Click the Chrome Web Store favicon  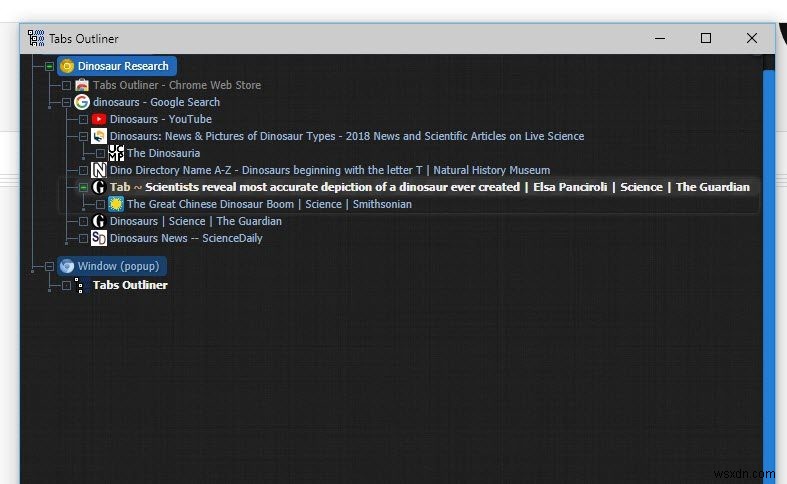click(x=82, y=85)
